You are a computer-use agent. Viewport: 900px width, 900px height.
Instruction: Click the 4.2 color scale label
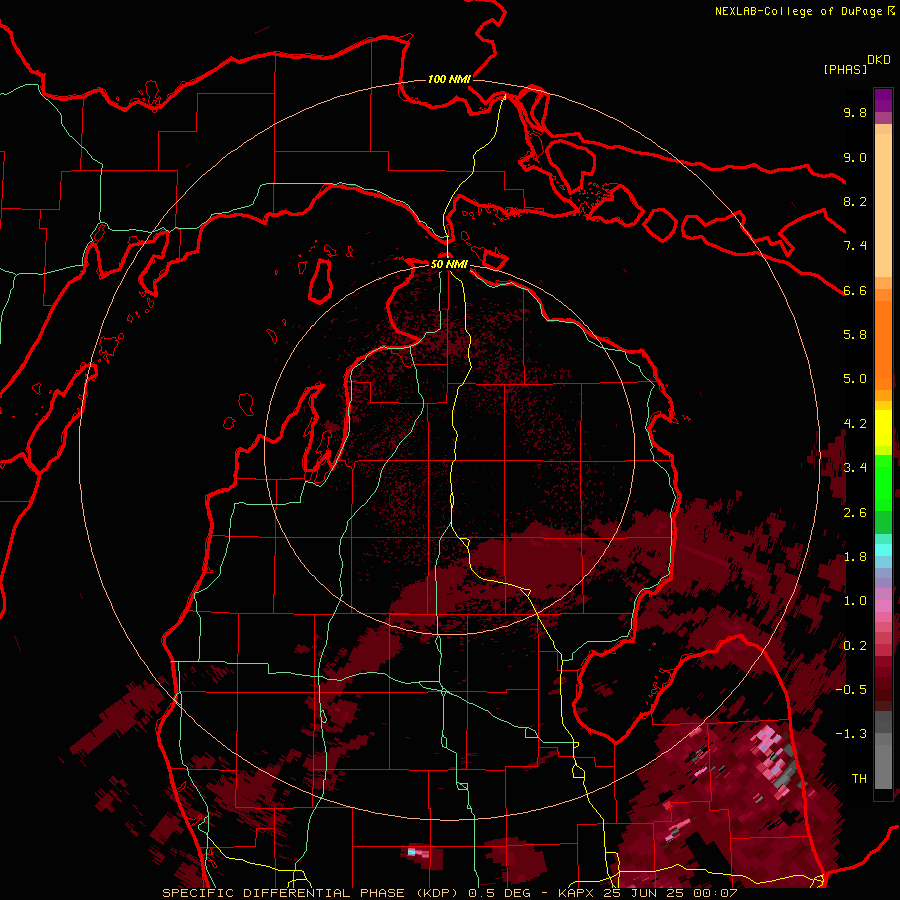[855, 424]
